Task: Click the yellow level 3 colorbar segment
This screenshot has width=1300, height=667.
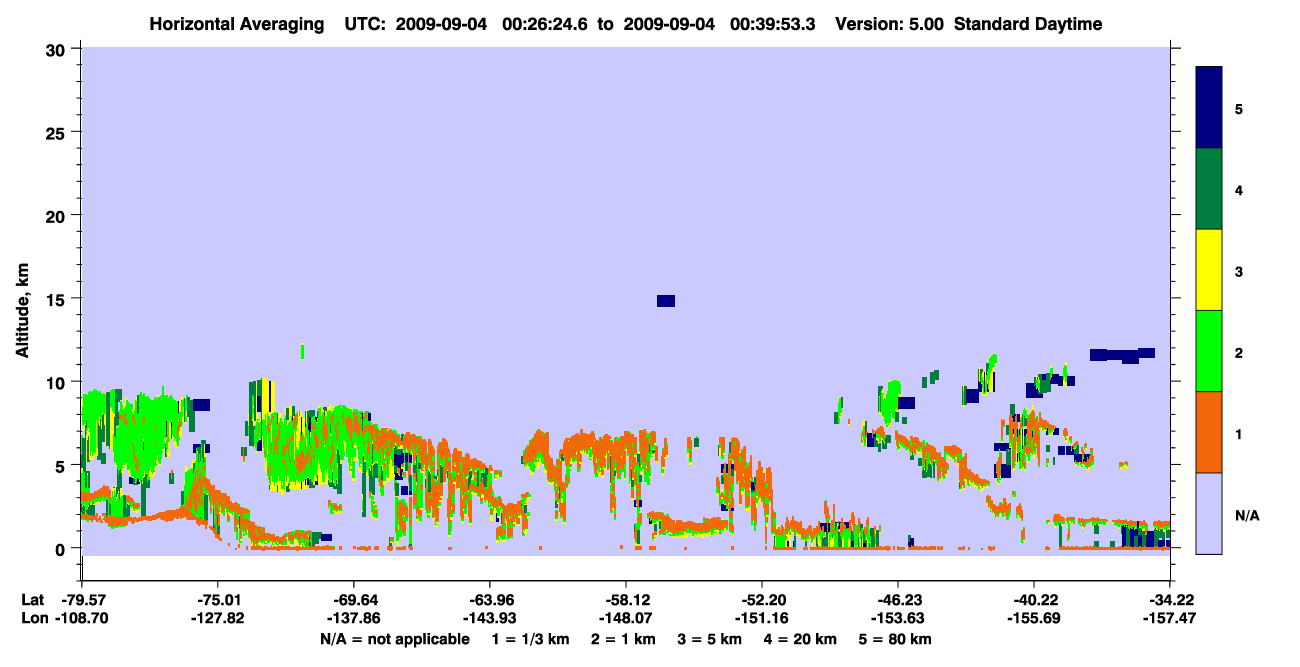Action: (x=1209, y=270)
